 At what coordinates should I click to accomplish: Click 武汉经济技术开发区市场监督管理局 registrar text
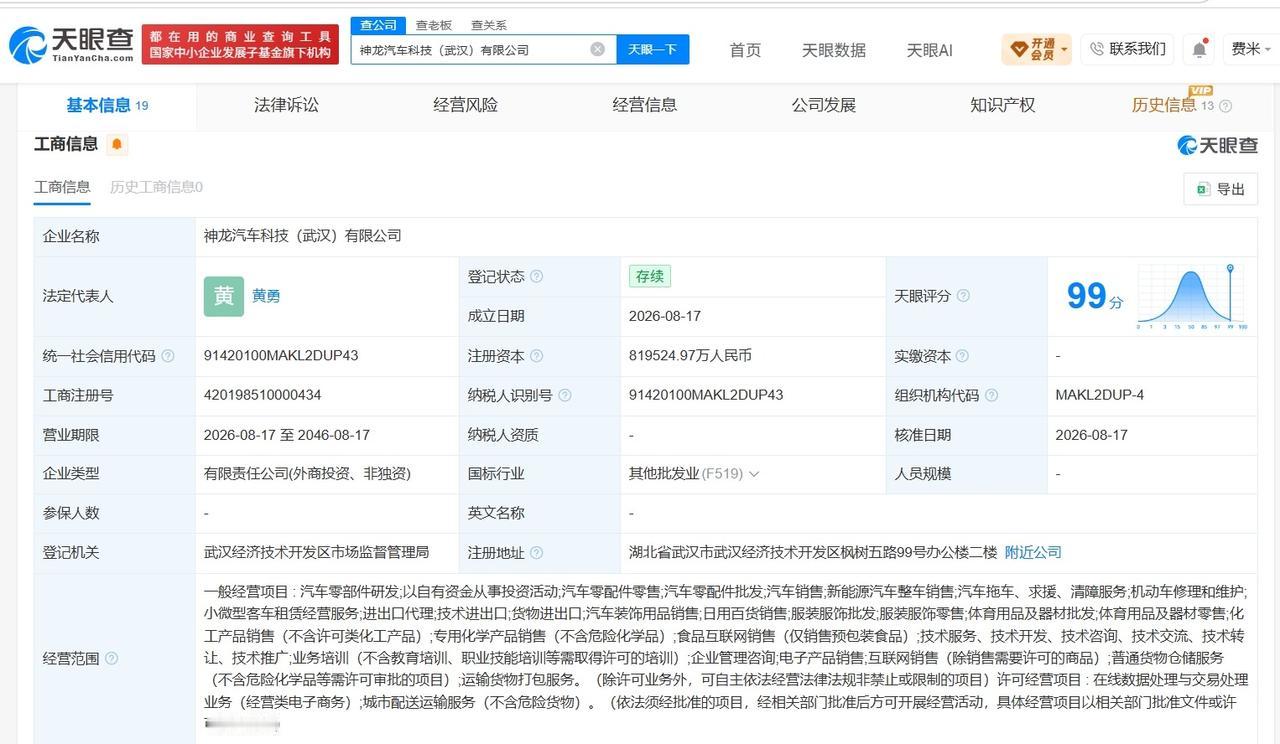[316, 552]
